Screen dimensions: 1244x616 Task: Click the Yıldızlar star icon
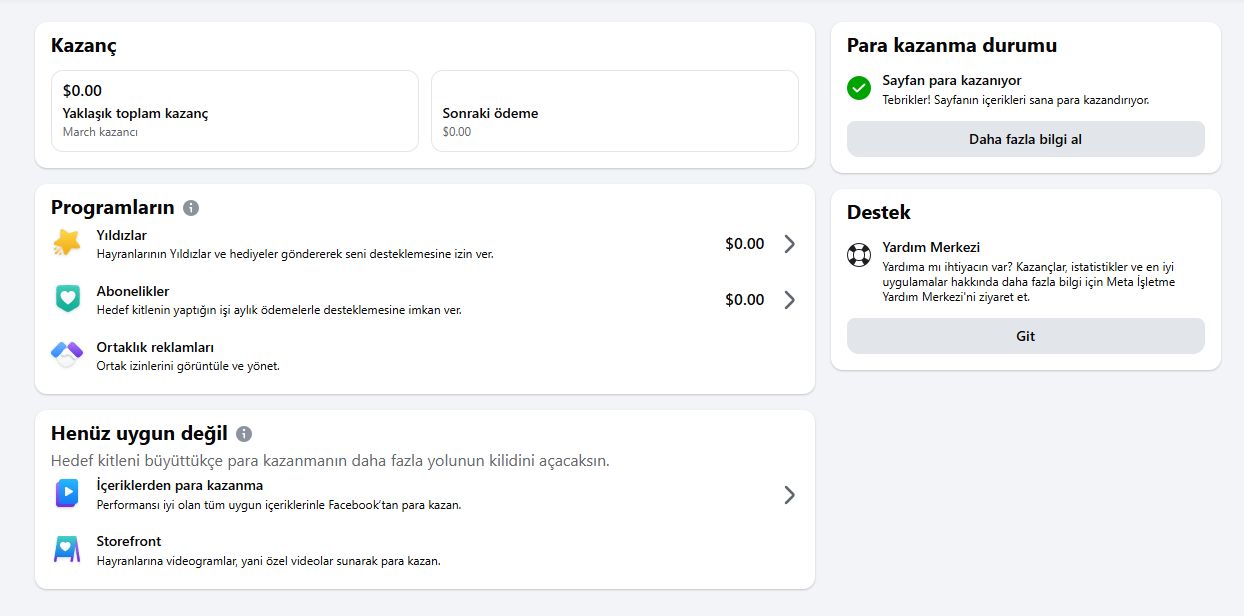click(67, 244)
